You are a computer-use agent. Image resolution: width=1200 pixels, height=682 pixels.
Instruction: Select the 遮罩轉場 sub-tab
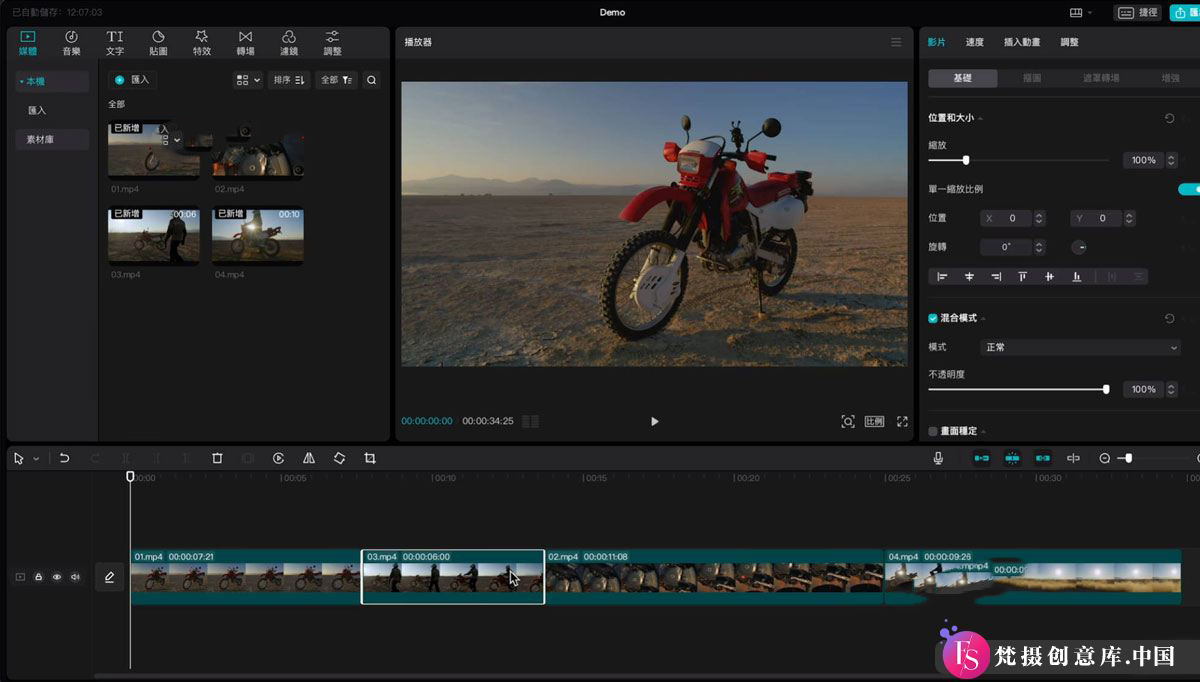tap(1101, 78)
